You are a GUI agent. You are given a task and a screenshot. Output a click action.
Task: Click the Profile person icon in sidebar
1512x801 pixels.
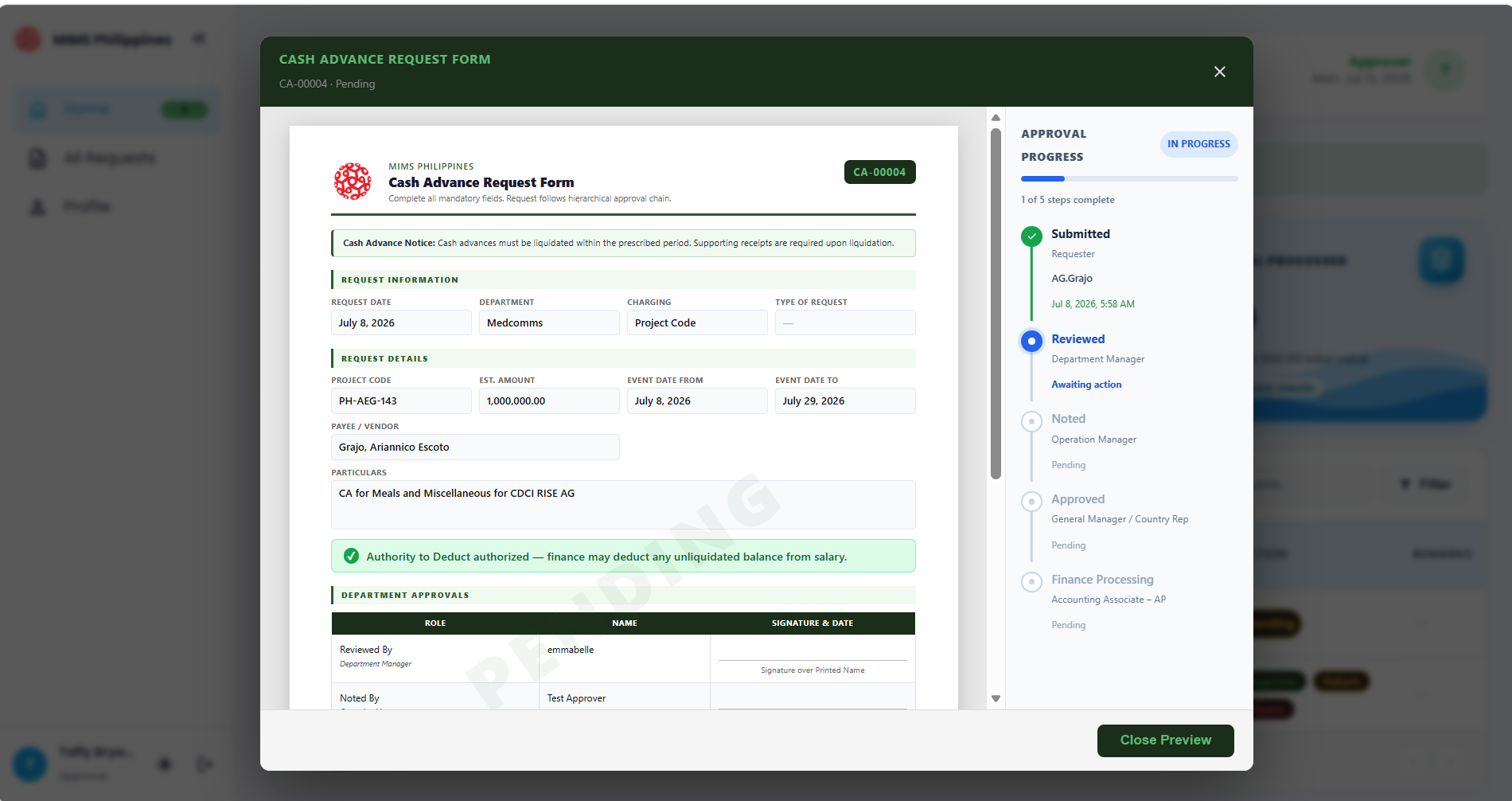(37, 207)
